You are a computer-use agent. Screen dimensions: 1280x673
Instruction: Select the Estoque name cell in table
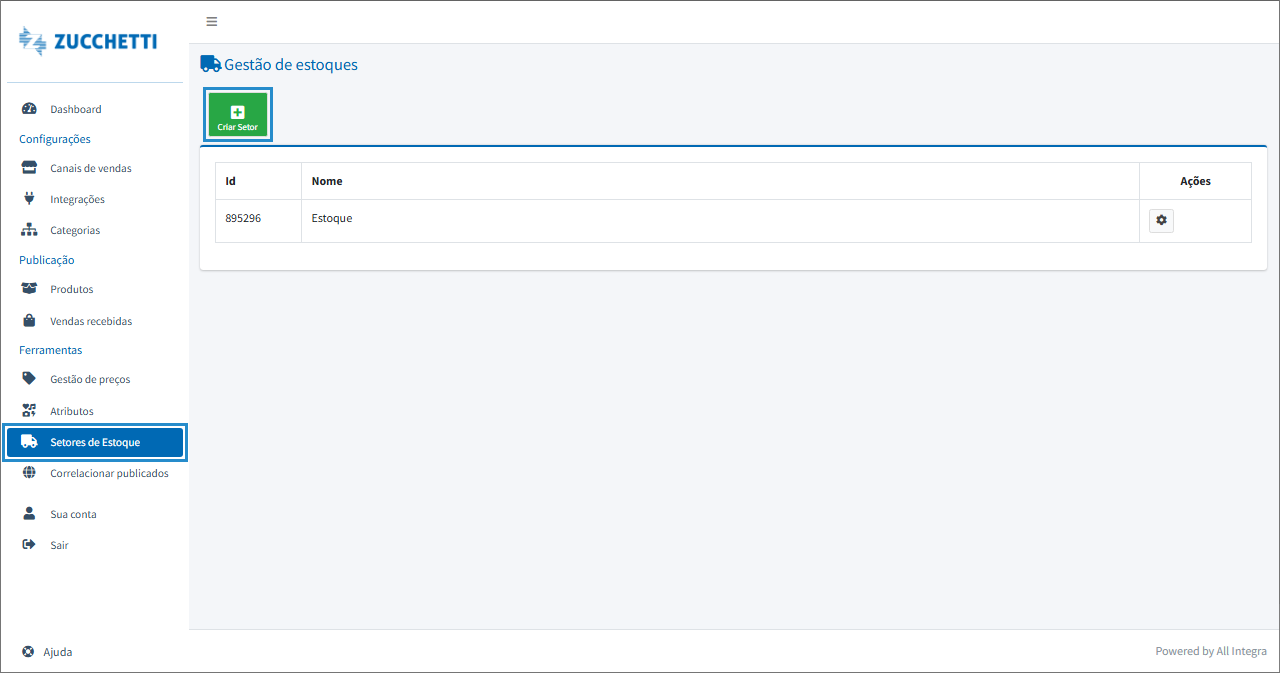pyautogui.click(x=332, y=218)
